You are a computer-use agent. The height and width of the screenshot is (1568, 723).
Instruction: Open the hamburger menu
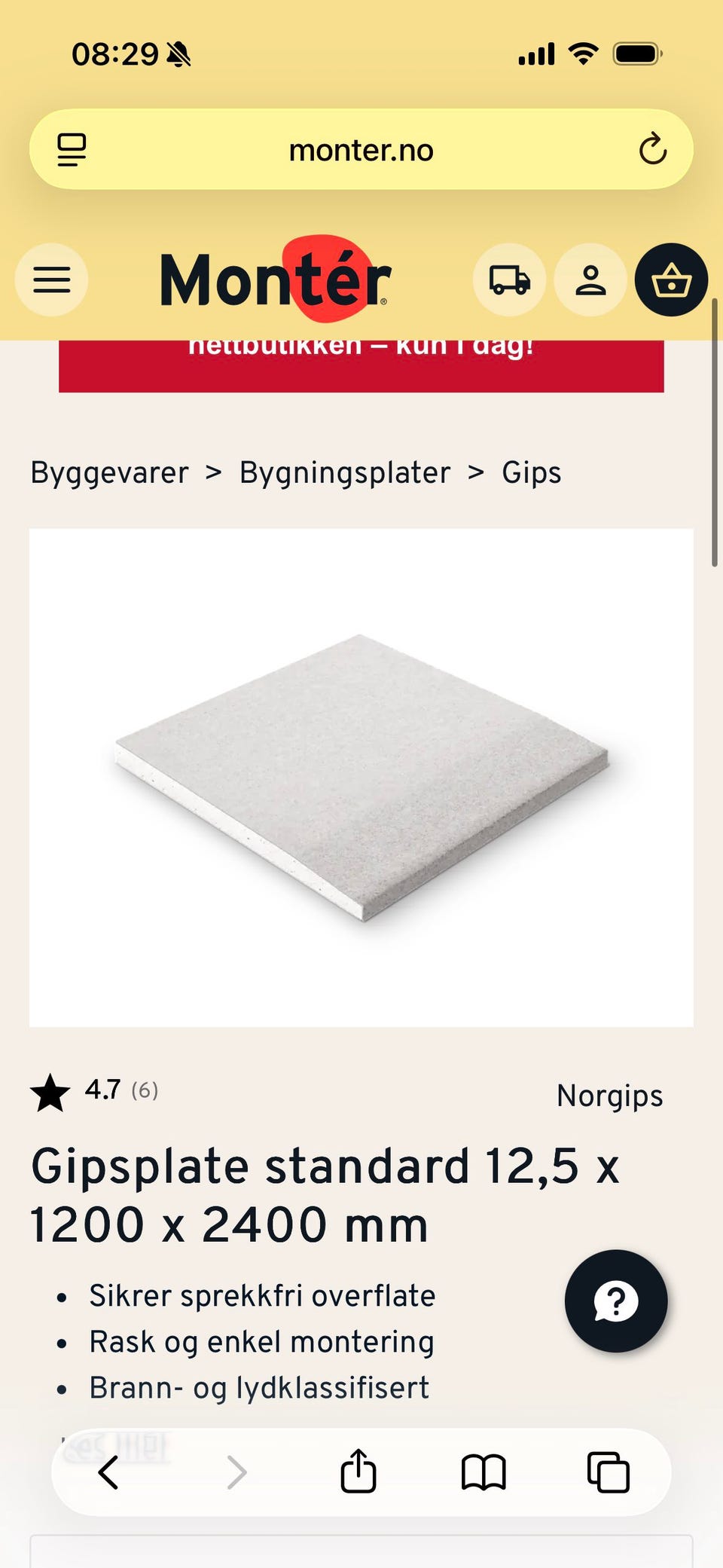51,280
